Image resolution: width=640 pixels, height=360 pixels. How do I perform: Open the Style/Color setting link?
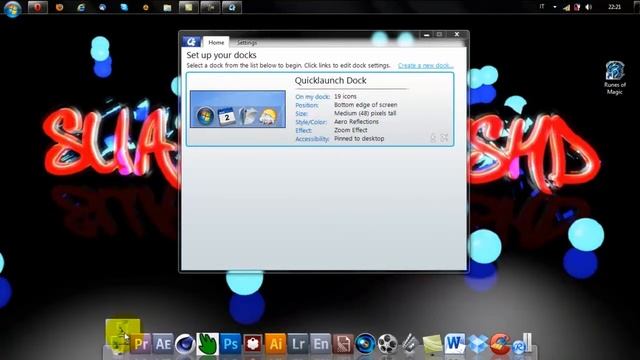tap(311, 122)
